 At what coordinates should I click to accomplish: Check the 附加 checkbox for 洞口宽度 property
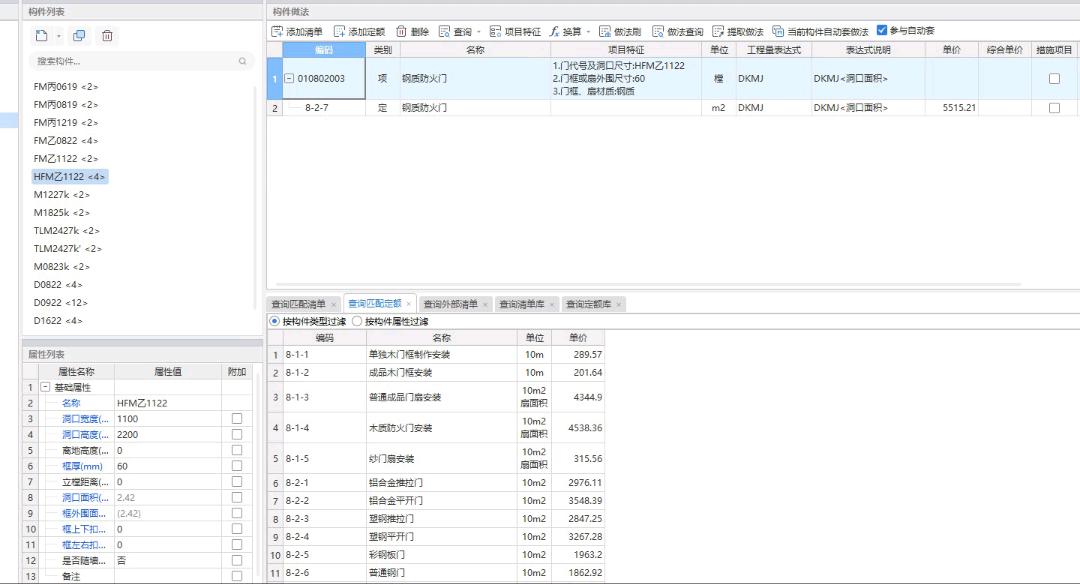coord(237,418)
